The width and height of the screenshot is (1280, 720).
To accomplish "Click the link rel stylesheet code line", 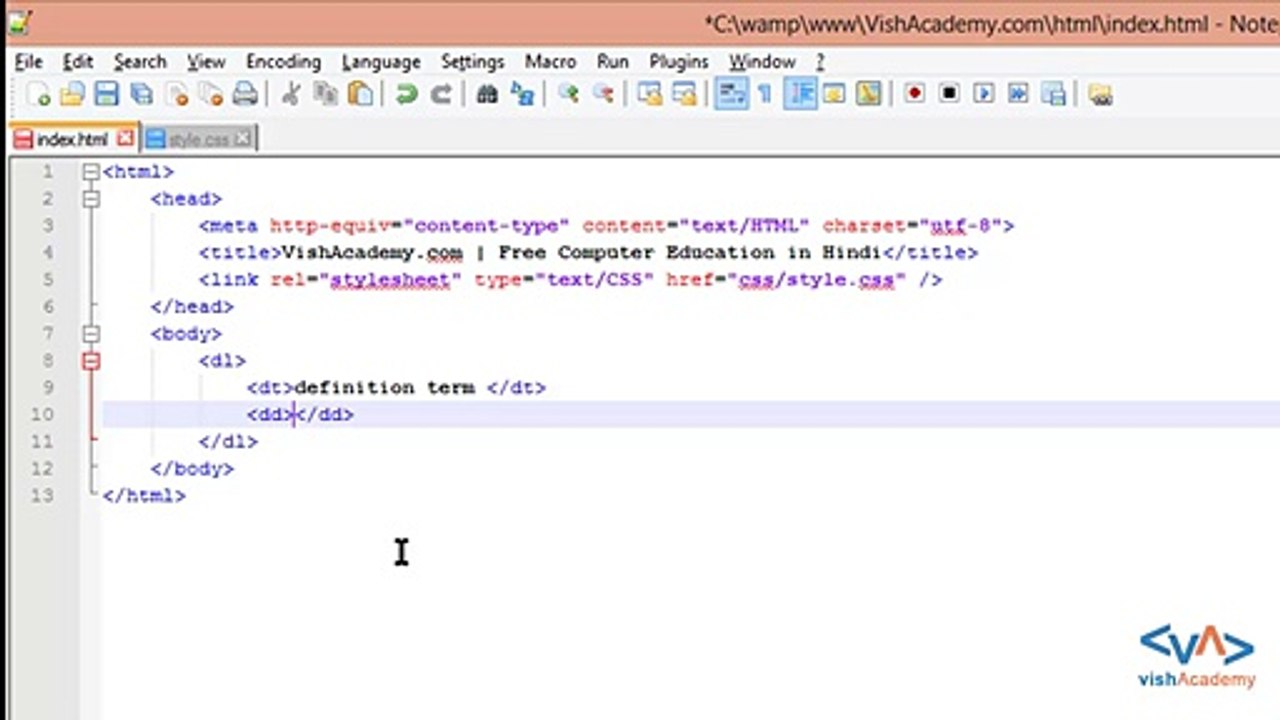I will [570, 280].
